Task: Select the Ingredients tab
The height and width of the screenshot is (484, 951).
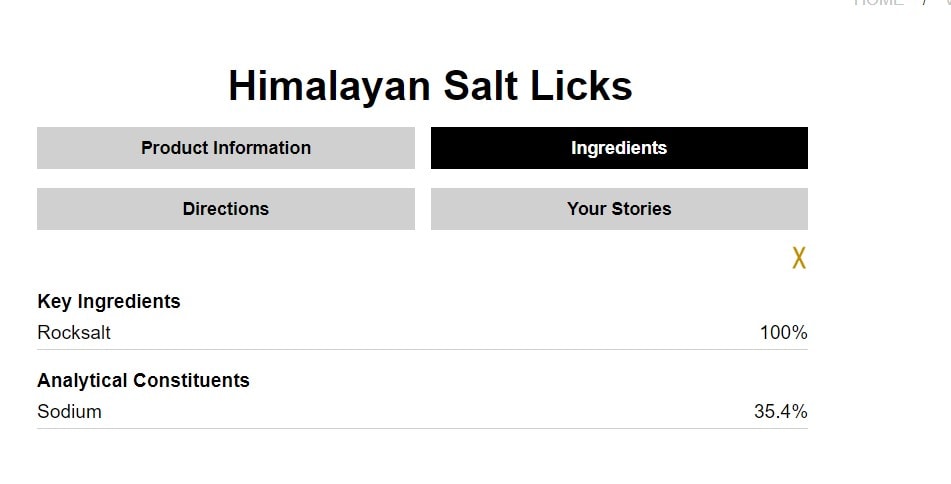Action: [x=619, y=148]
